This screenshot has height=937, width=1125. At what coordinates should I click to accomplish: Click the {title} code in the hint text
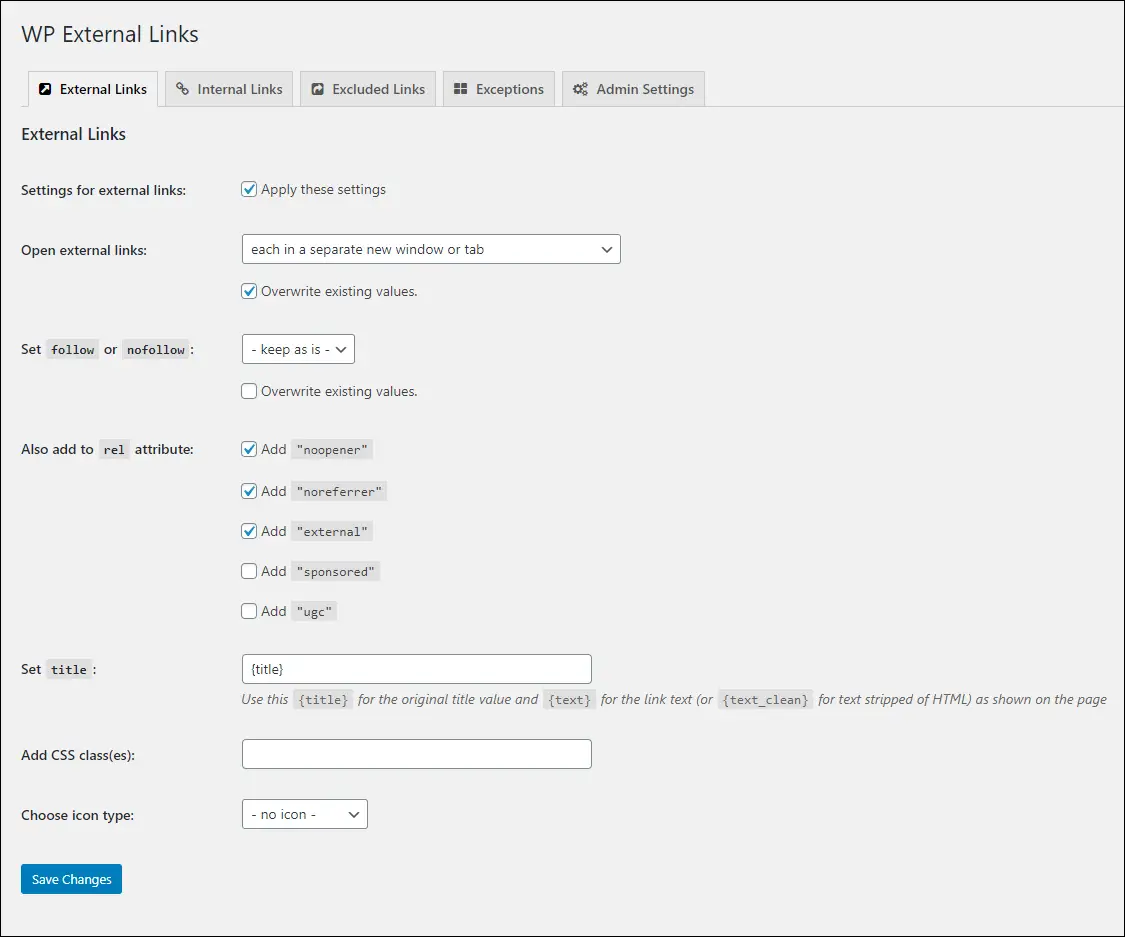tap(323, 700)
